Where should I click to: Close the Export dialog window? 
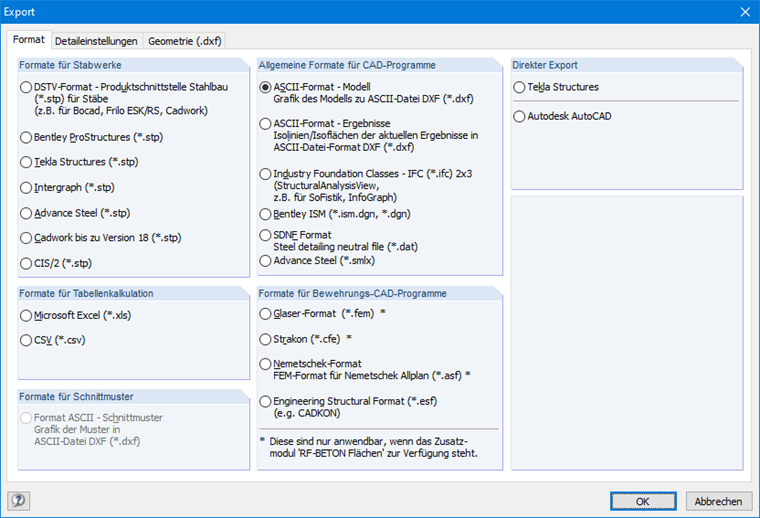click(x=743, y=11)
